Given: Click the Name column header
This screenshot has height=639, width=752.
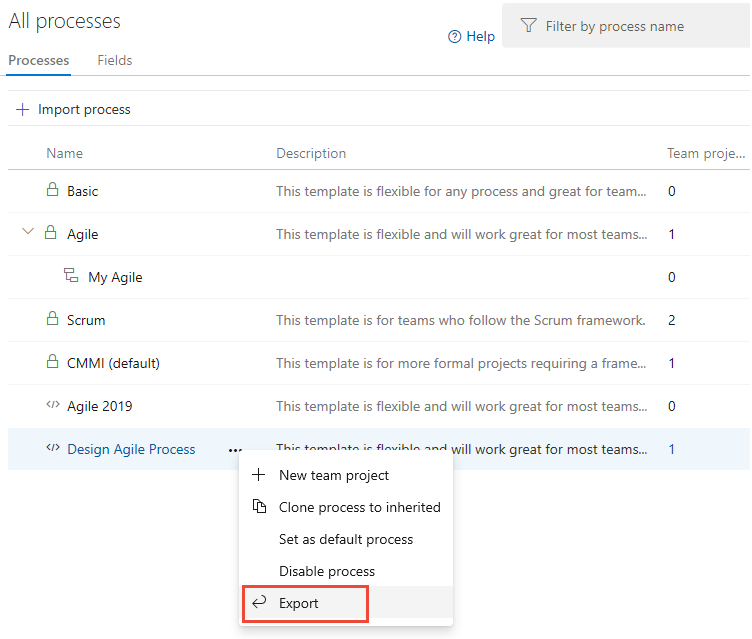Looking at the screenshot, I should [64, 154].
